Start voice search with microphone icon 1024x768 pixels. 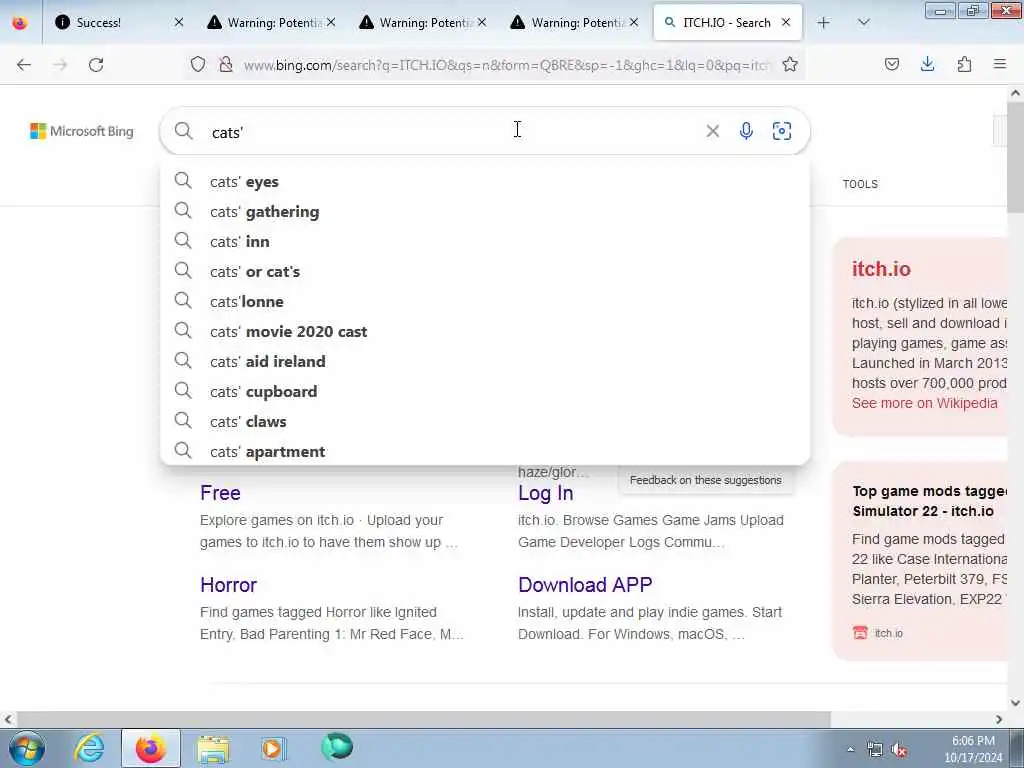click(746, 131)
